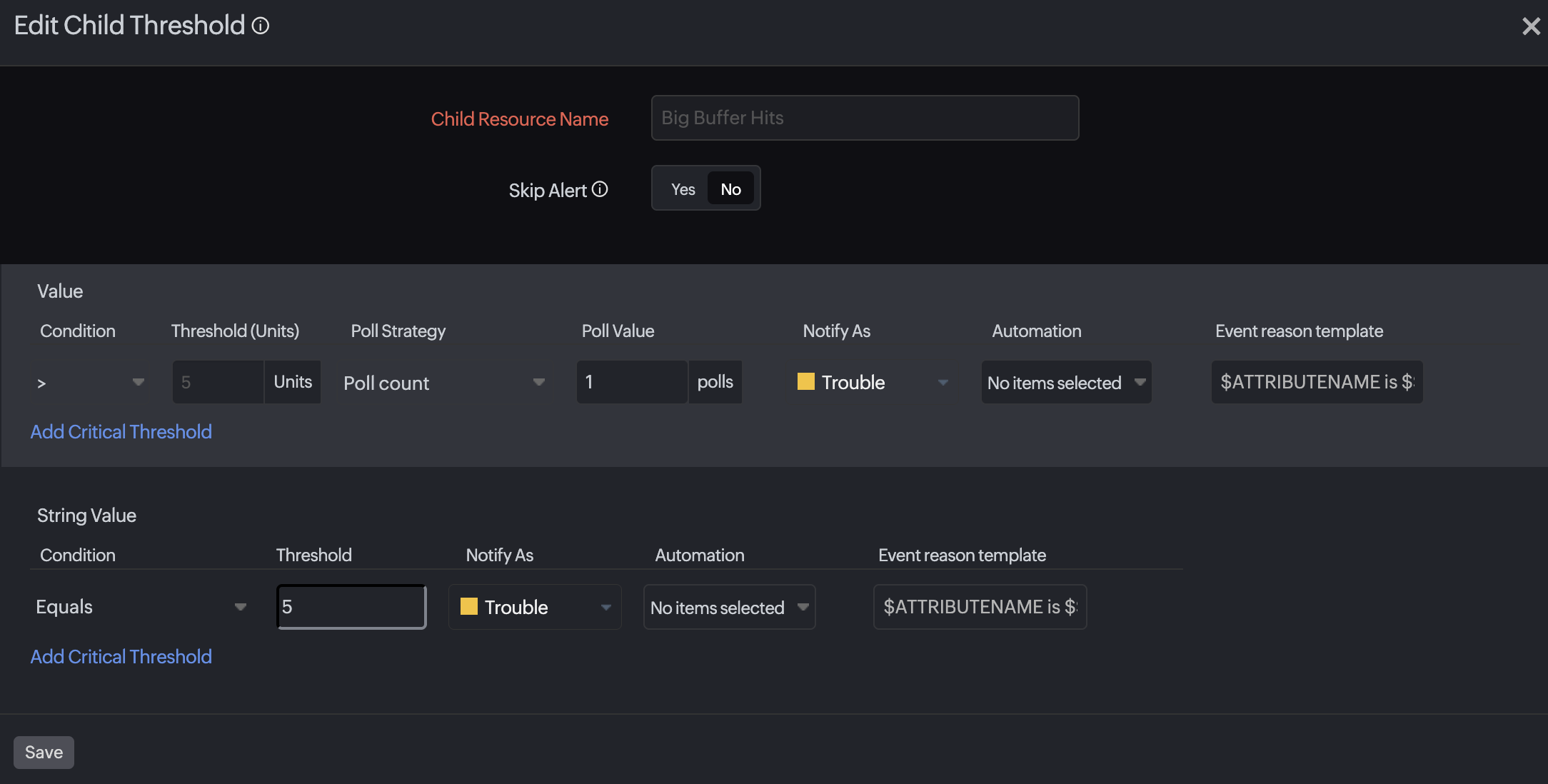Open the Value condition operator dropdown

tap(90, 383)
